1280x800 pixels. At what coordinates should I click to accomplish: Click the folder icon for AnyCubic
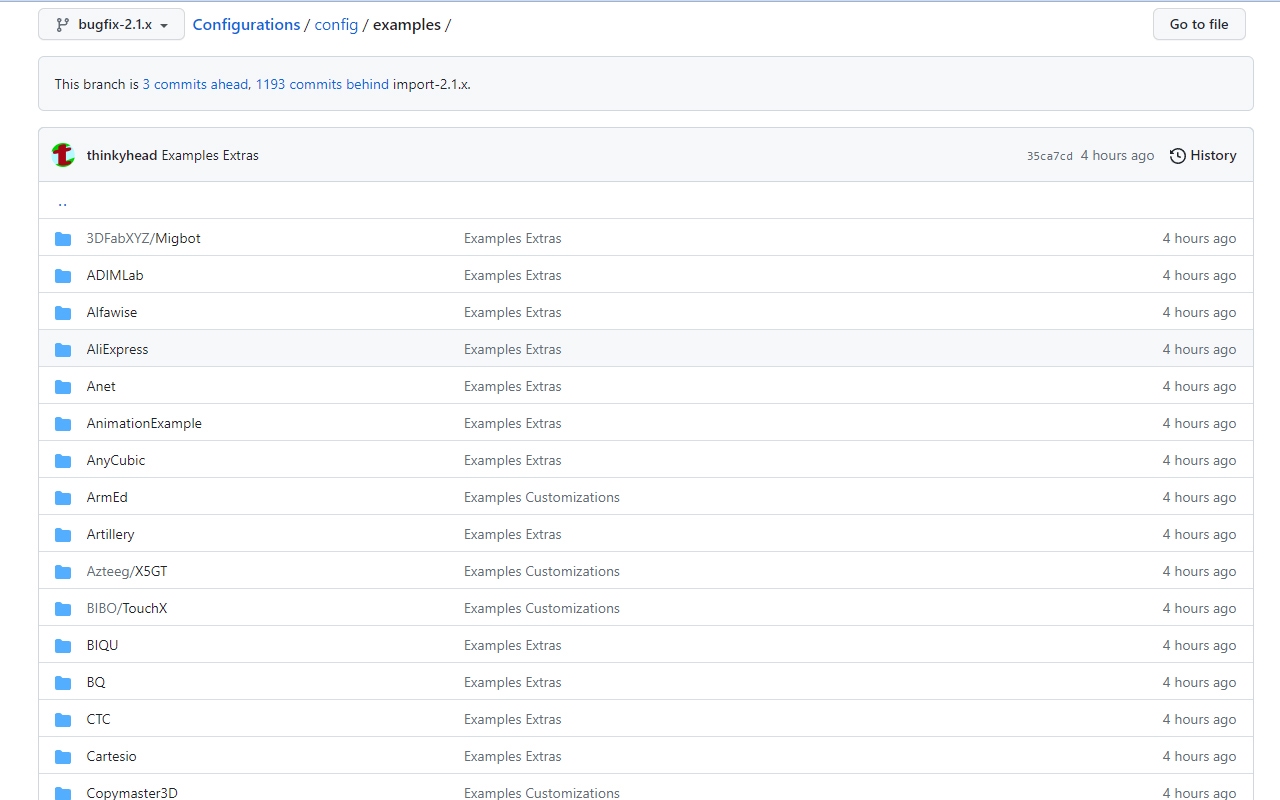coord(63,461)
